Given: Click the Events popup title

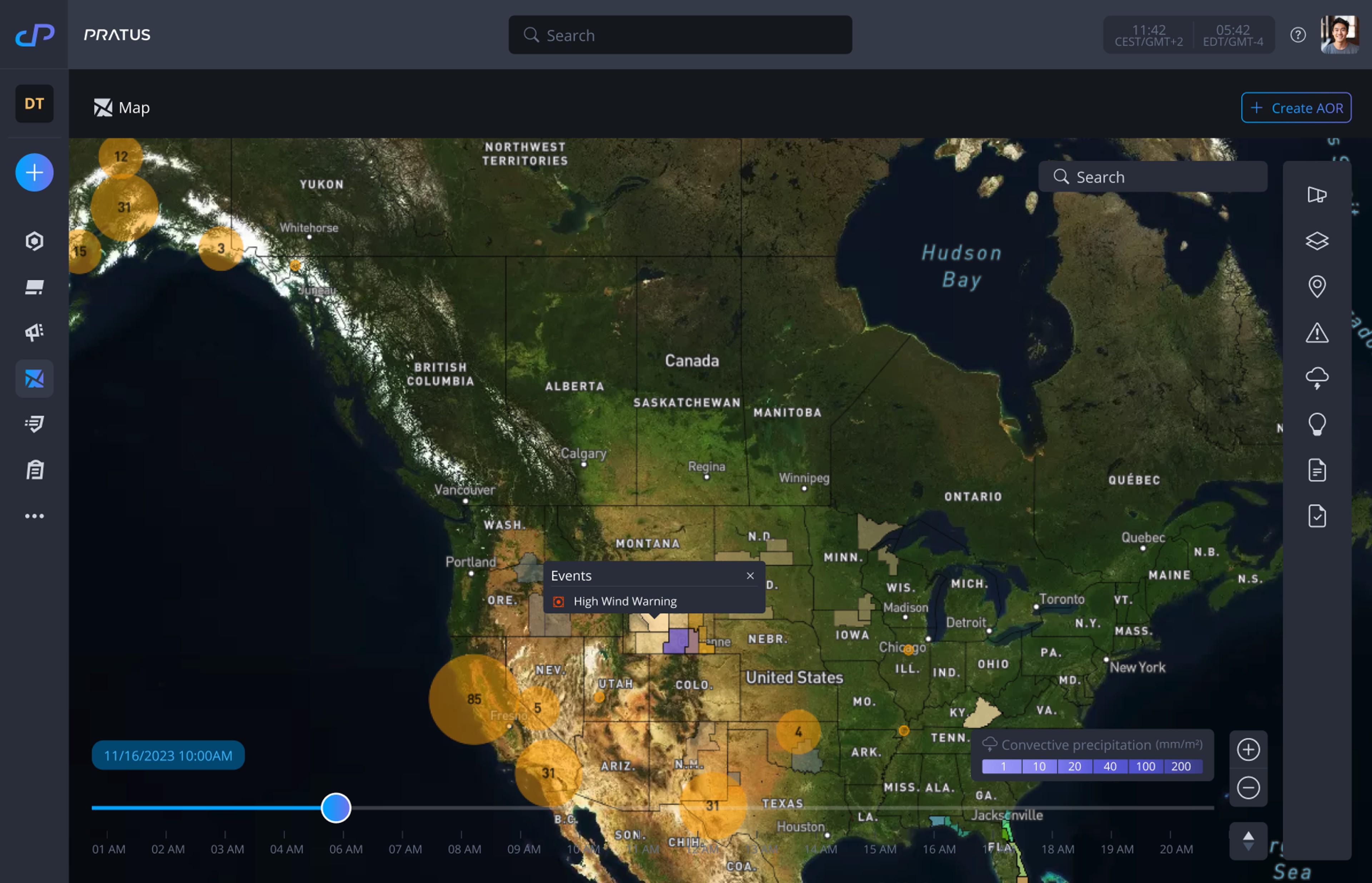Looking at the screenshot, I should click(571, 576).
